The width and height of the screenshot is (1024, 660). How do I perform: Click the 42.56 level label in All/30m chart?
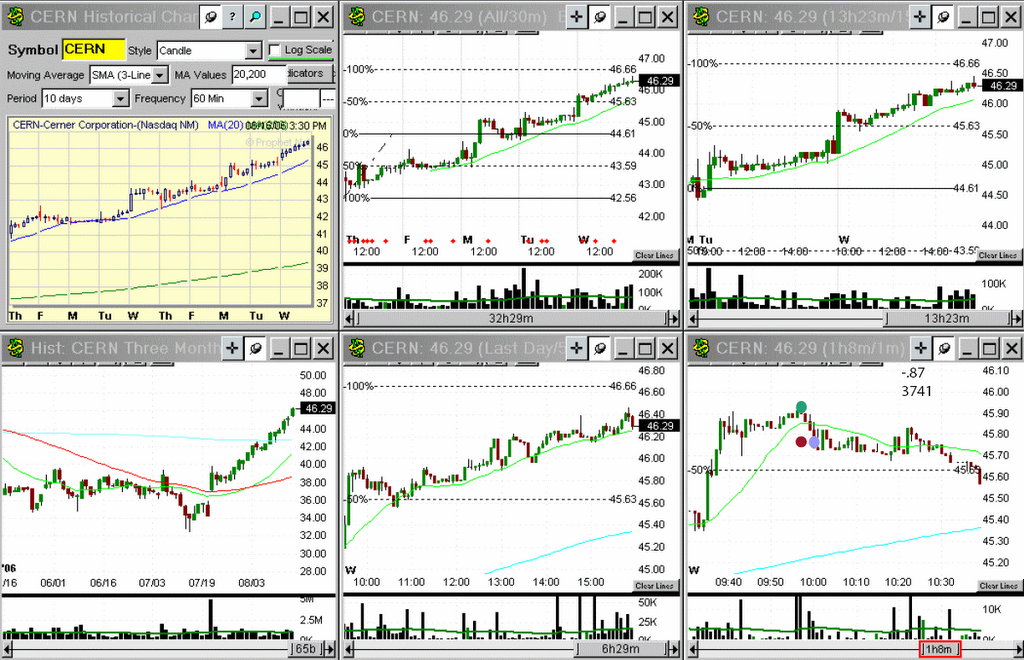tap(623, 198)
